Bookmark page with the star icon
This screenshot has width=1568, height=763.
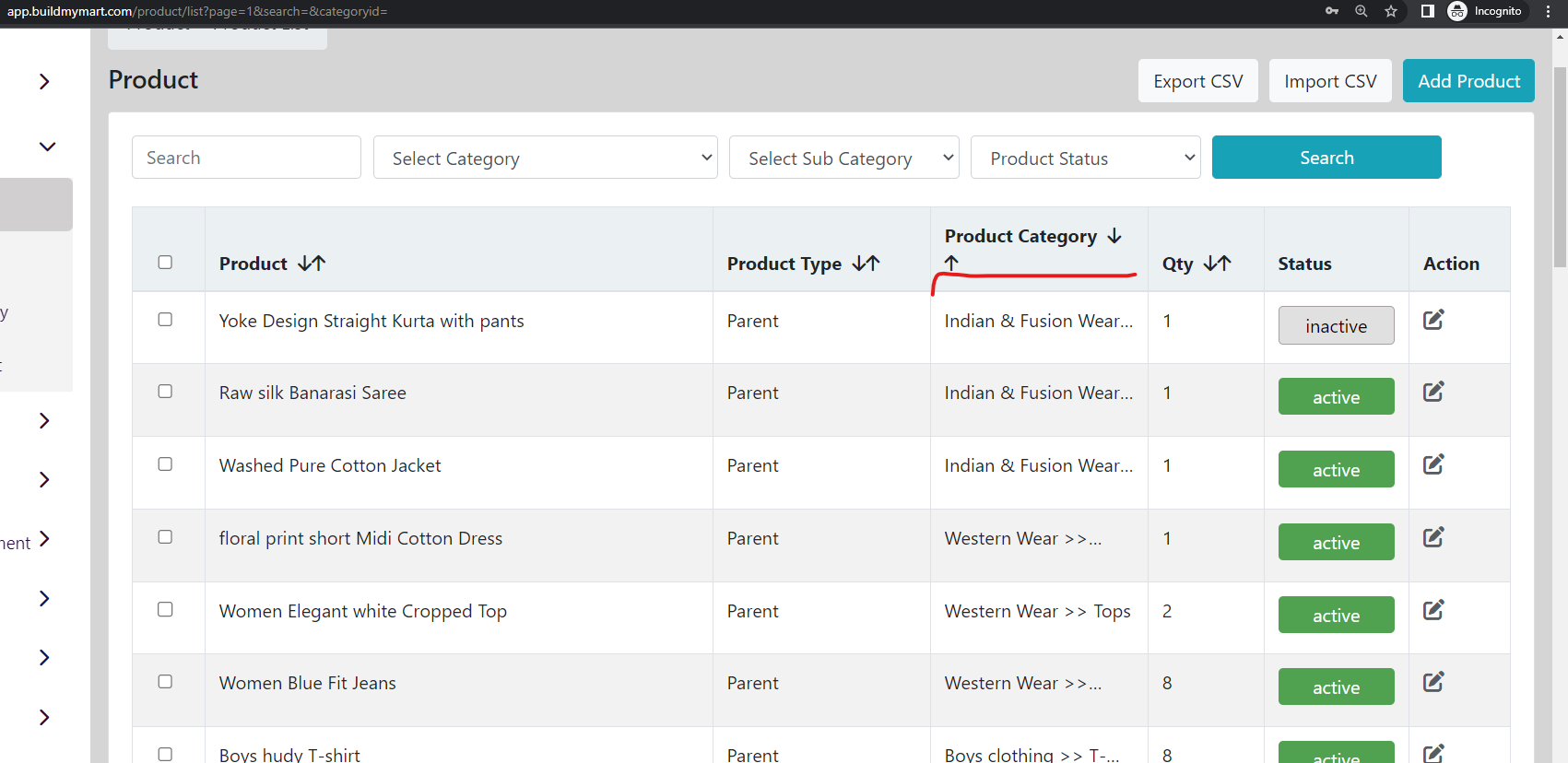(x=1391, y=11)
